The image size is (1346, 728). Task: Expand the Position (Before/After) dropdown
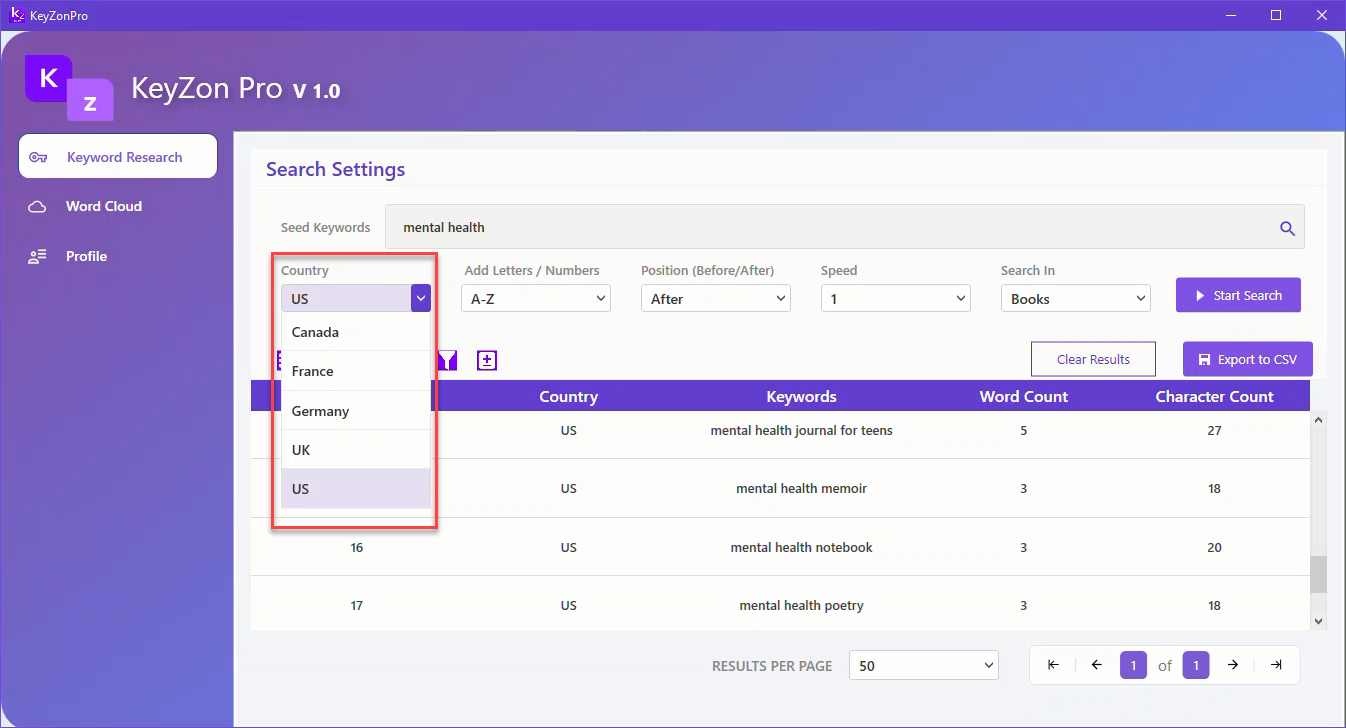[x=715, y=299]
